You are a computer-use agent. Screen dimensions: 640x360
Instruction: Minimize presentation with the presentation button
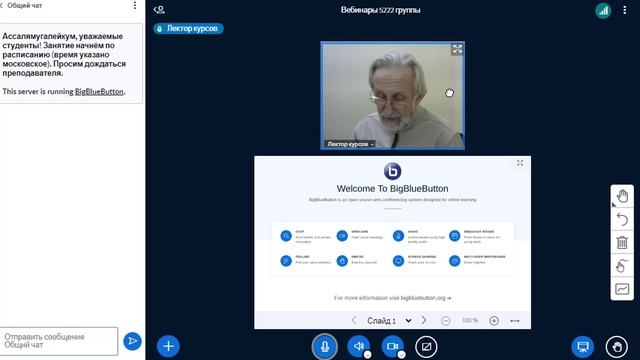pos(583,347)
